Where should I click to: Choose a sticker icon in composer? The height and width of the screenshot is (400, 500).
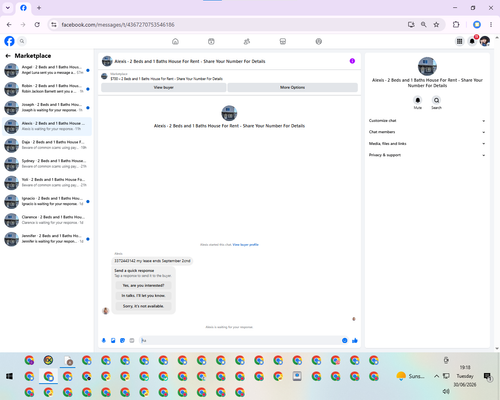point(122,340)
